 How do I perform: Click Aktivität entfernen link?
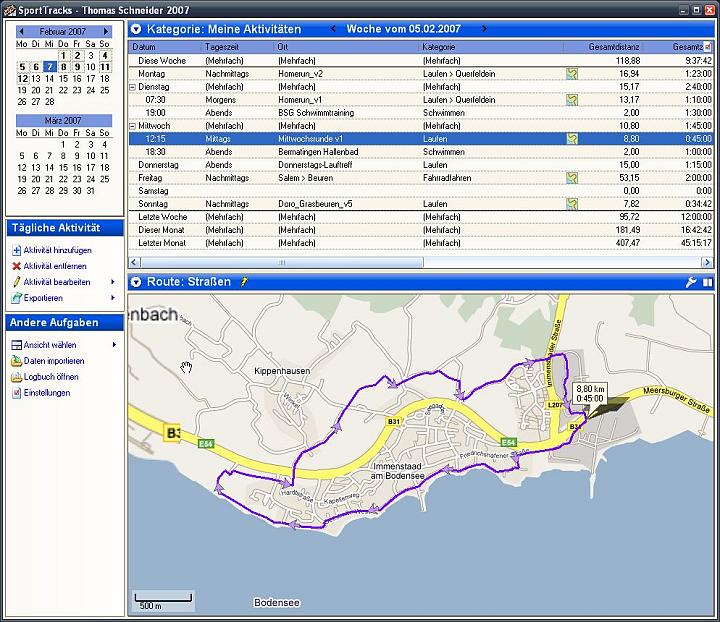55,266
